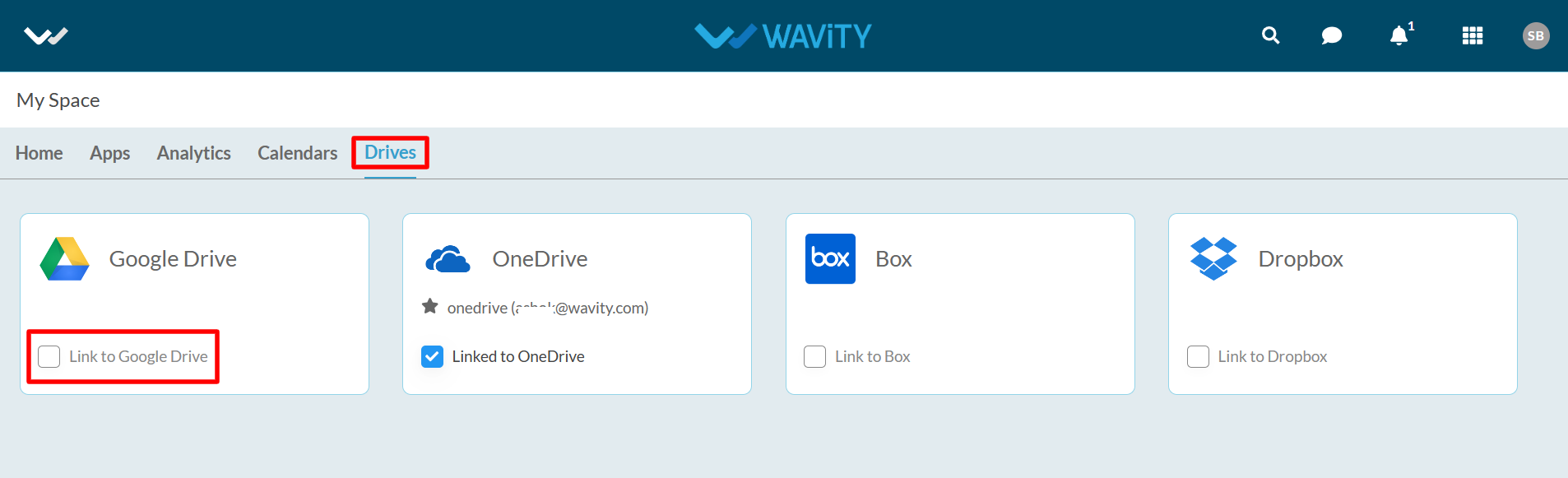Click the Dropbox card title
Viewport: 1568px width, 478px height.
click(1301, 259)
